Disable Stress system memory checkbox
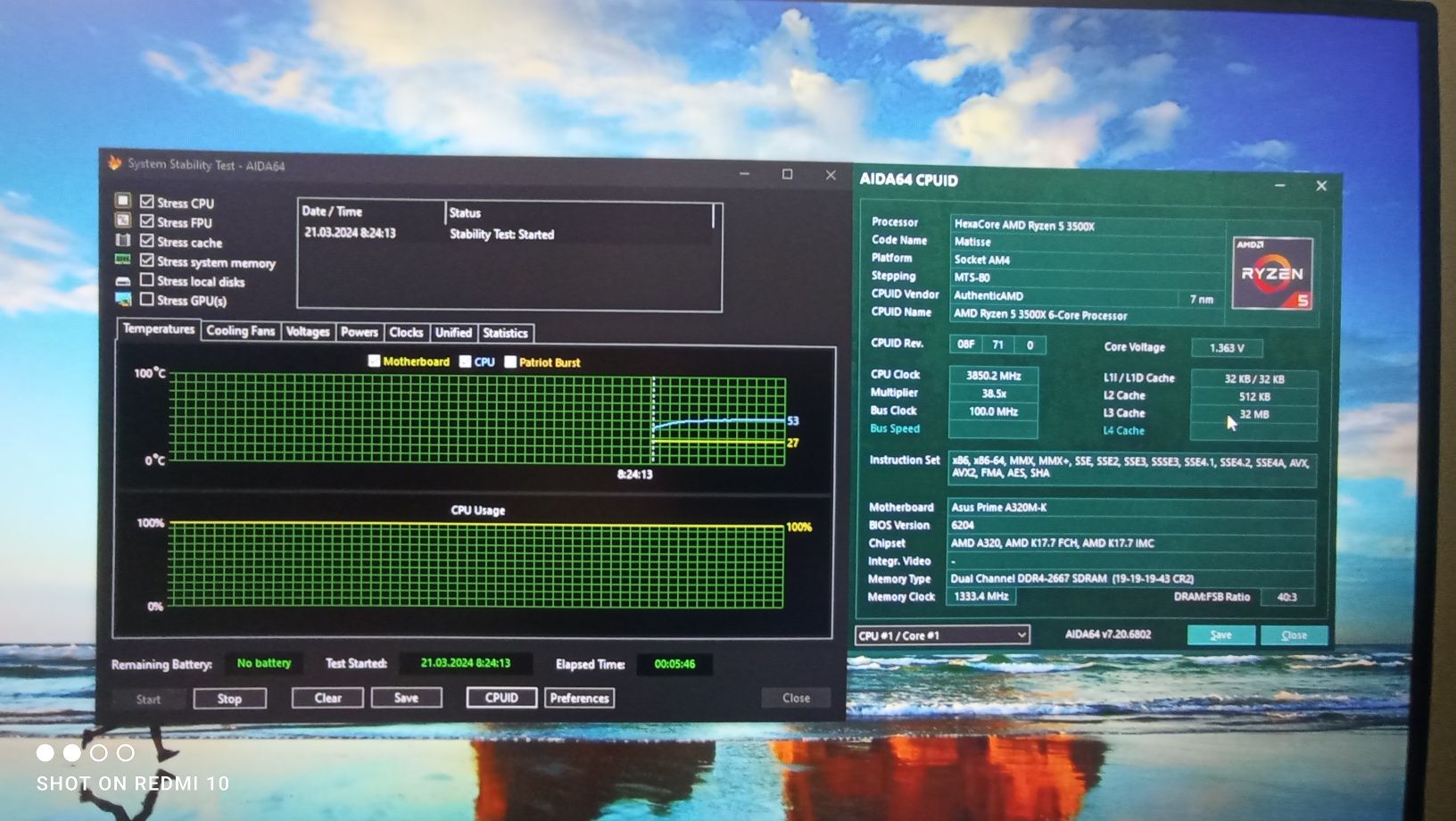This screenshot has width=1456, height=821. coord(147,261)
